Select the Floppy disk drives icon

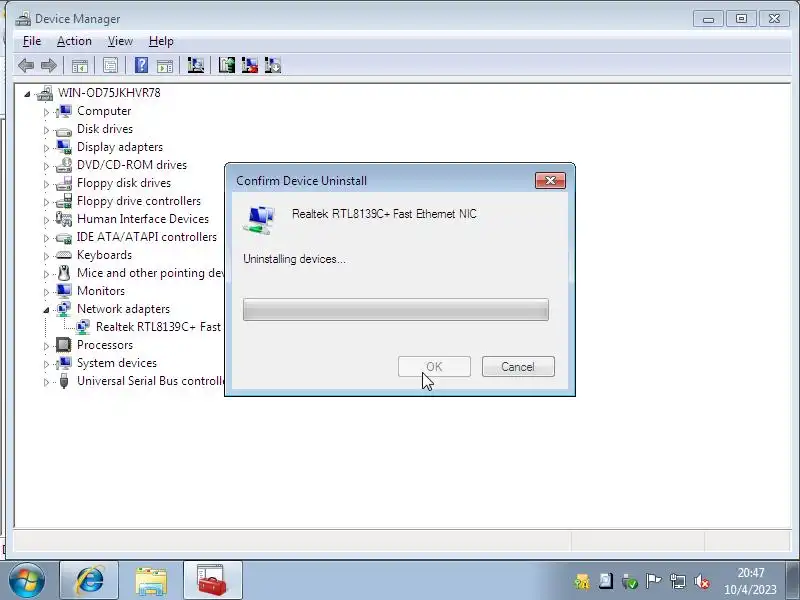pos(64,183)
